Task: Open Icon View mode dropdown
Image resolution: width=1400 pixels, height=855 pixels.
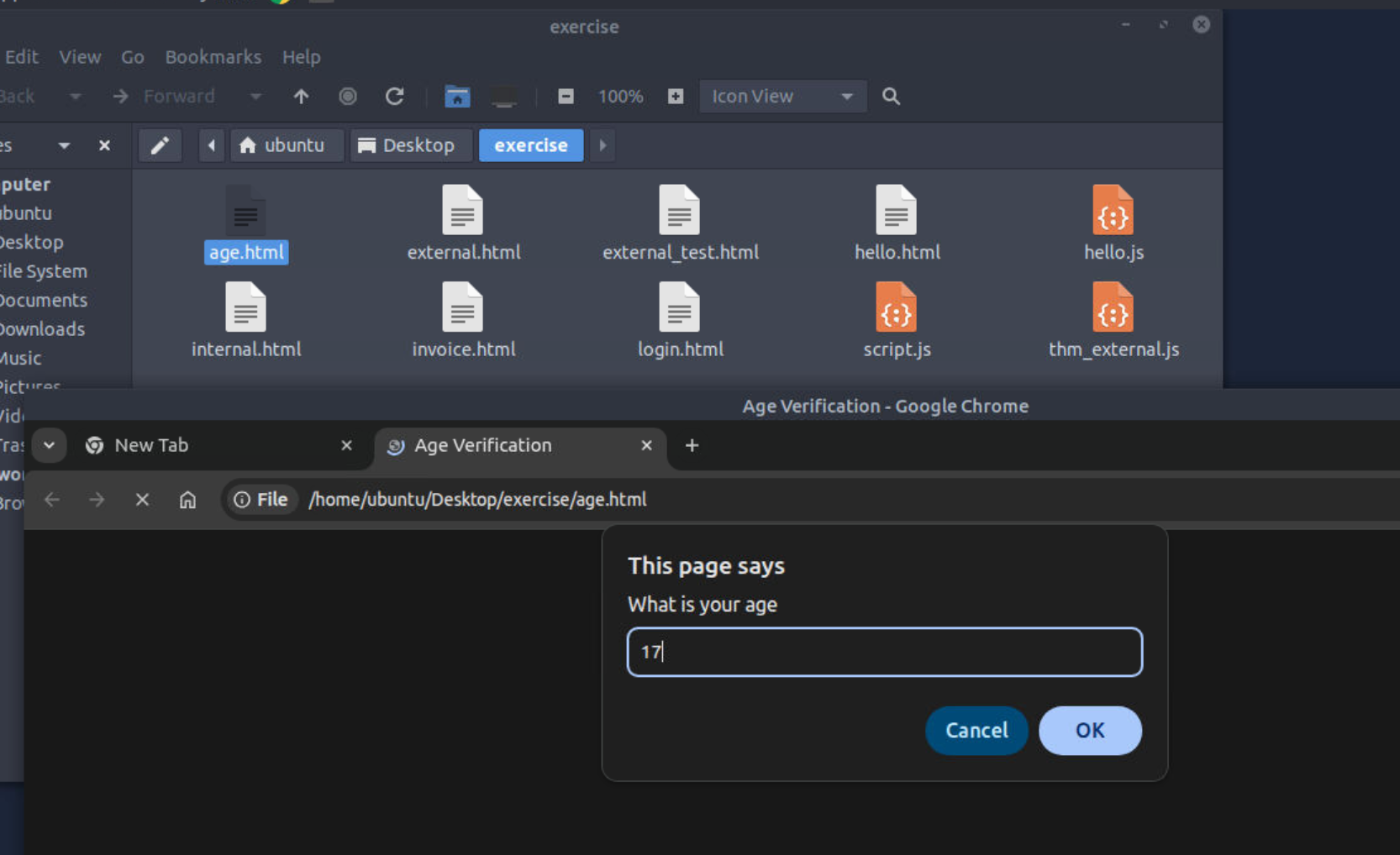Action: [782, 97]
